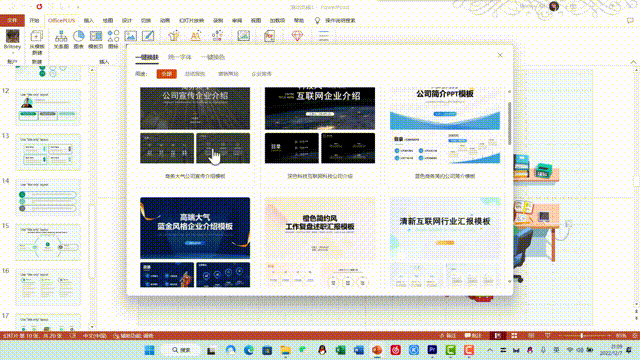640x360 pixels.
Task: Open the 图表 chart tool
Action: click(x=78, y=40)
